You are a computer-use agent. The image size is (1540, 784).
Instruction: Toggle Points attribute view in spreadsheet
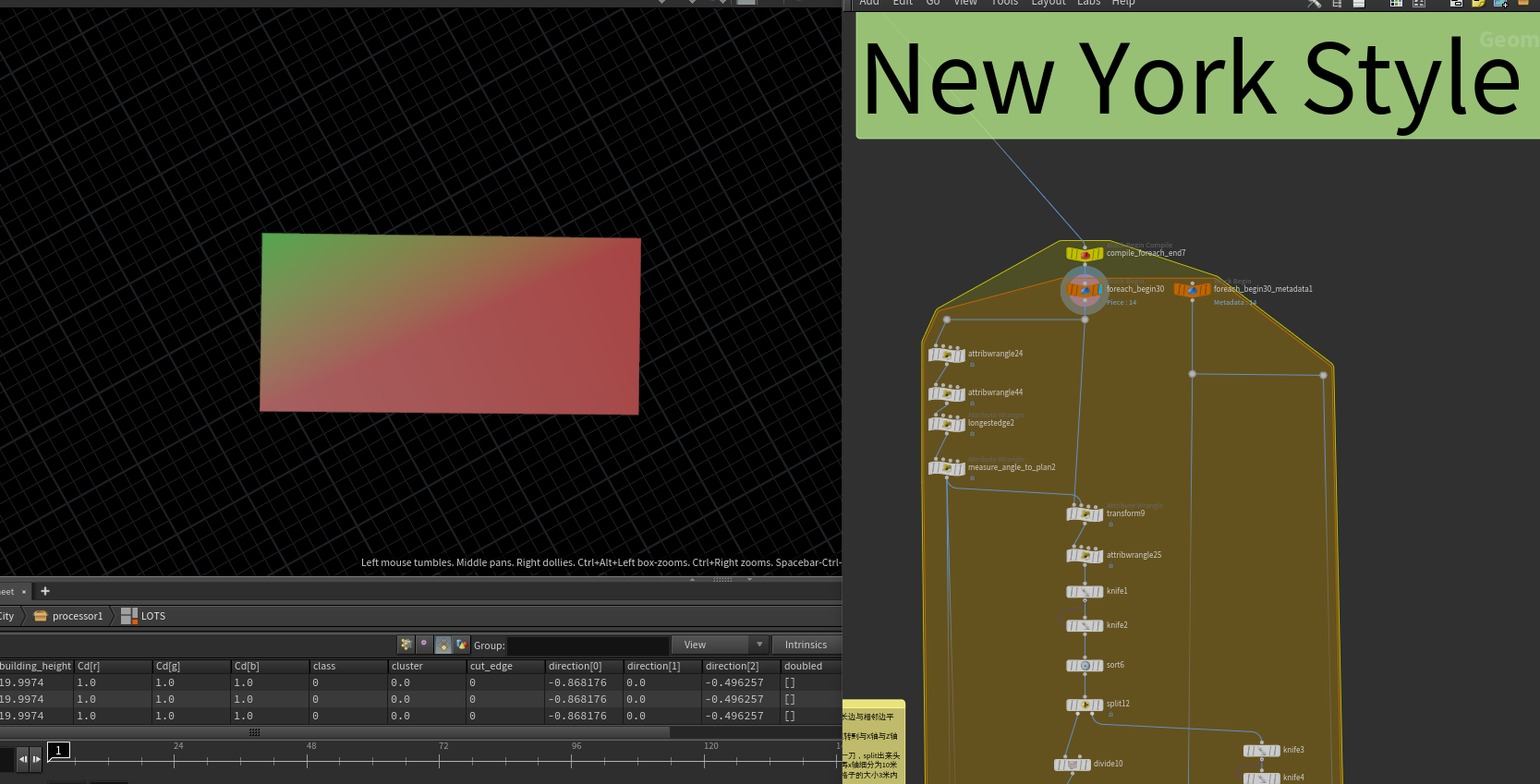point(406,645)
